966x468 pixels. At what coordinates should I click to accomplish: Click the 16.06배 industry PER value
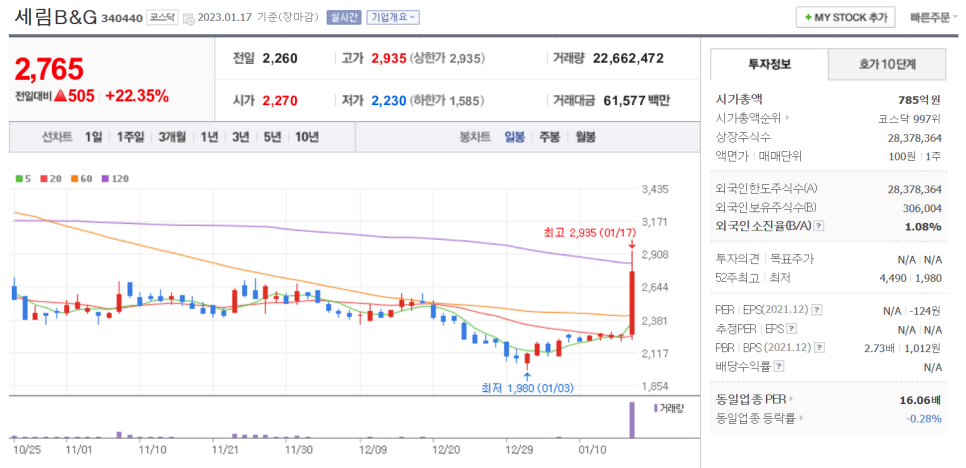(920, 400)
